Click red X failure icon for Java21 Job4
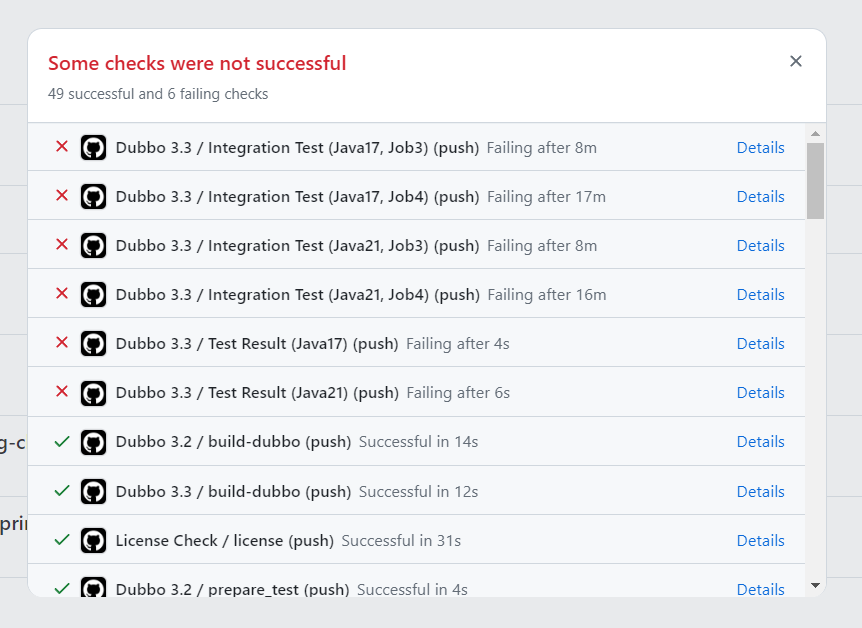 tap(62, 294)
